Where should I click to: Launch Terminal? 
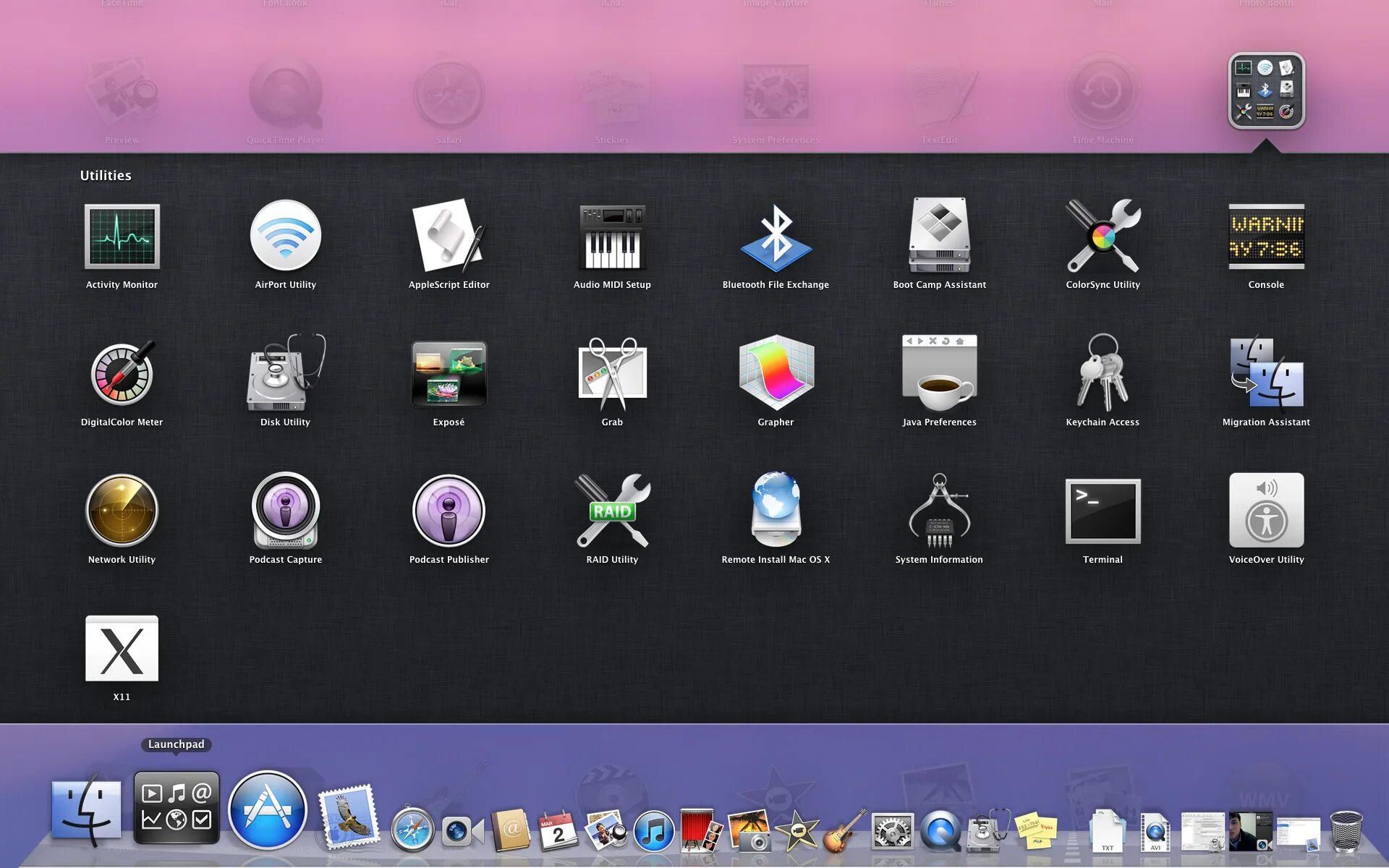pyautogui.click(x=1103, y=511)
